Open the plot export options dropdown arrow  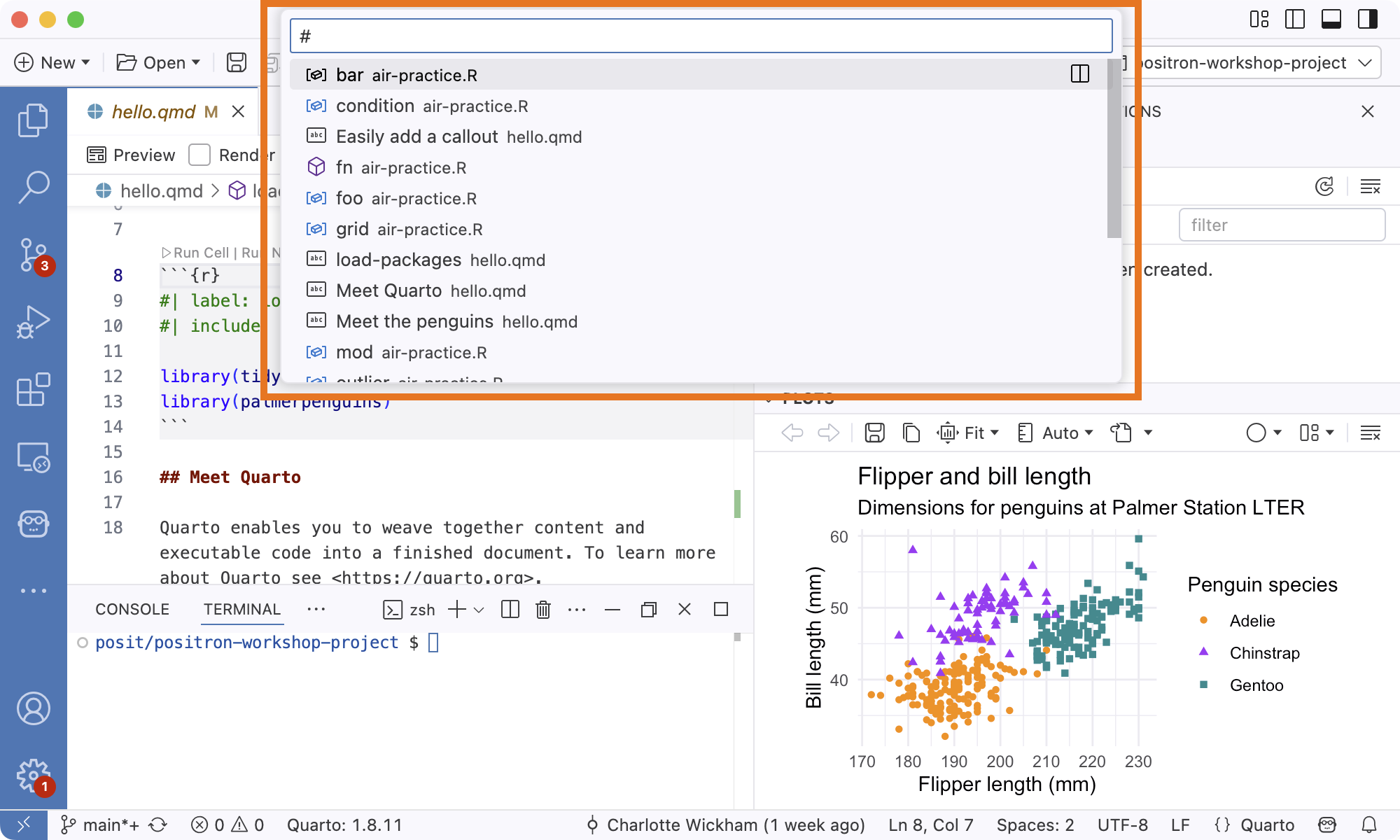[x=1148, y=433]
